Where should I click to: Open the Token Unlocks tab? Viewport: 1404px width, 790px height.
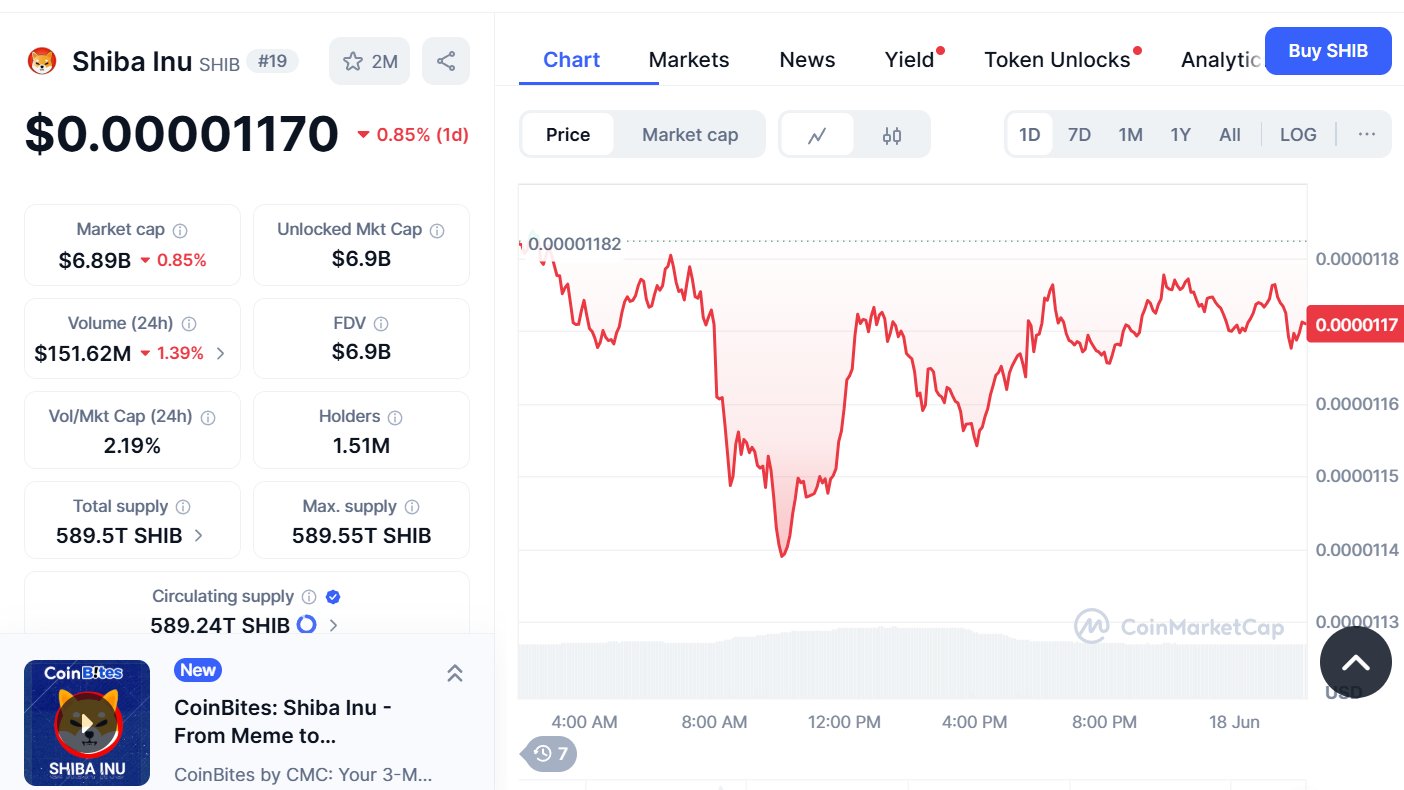[1057, 60]
